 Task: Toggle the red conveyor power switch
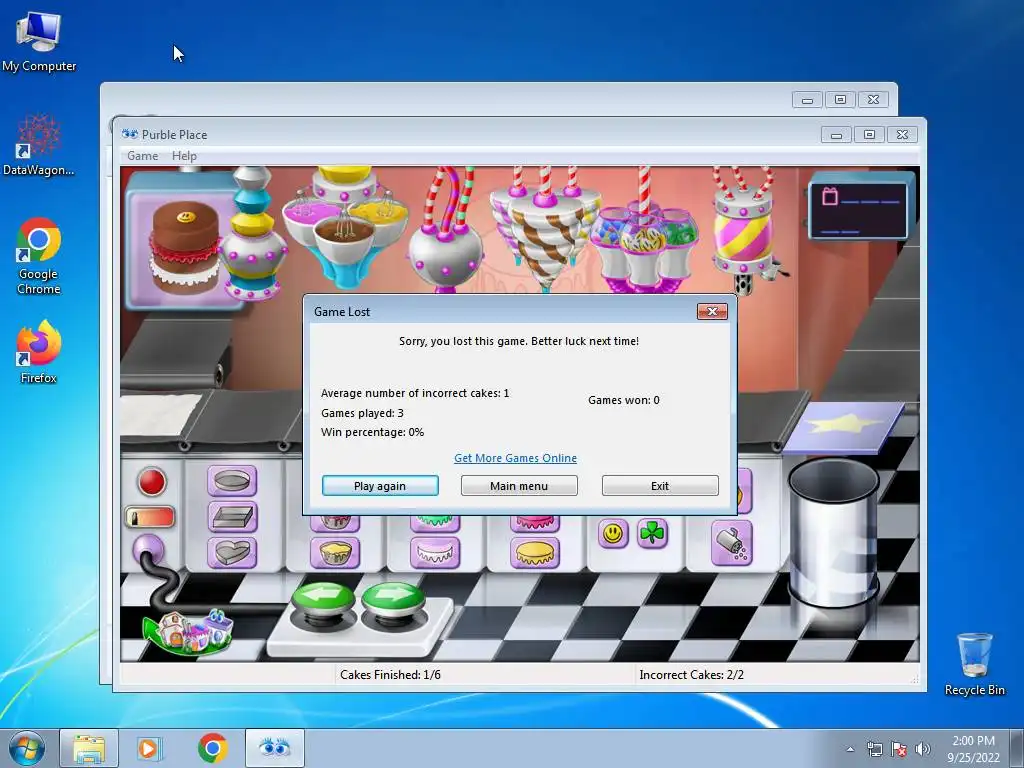pyautogui.click(x=150, y=517)
